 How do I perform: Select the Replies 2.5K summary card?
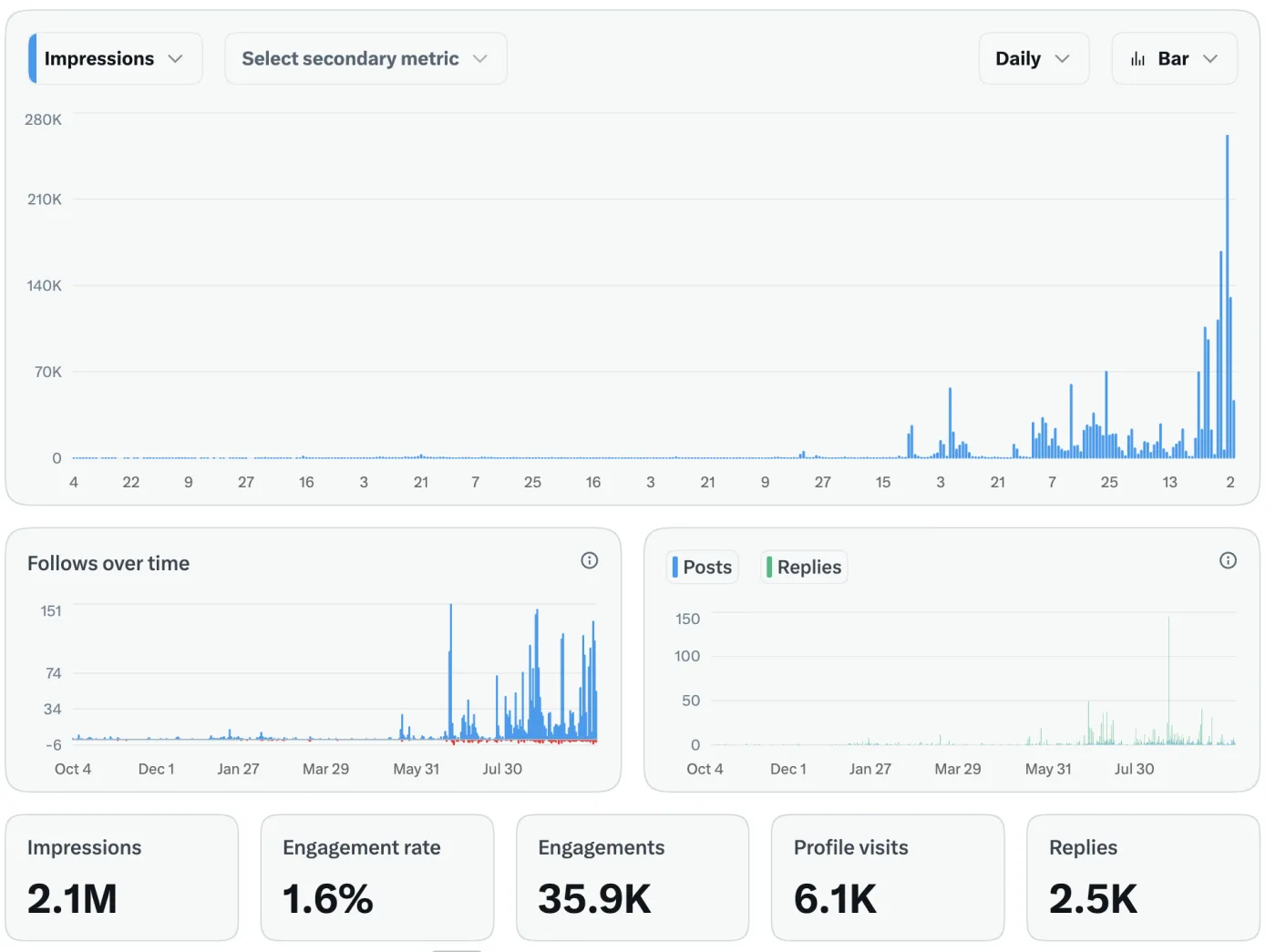click(1143, 877)
